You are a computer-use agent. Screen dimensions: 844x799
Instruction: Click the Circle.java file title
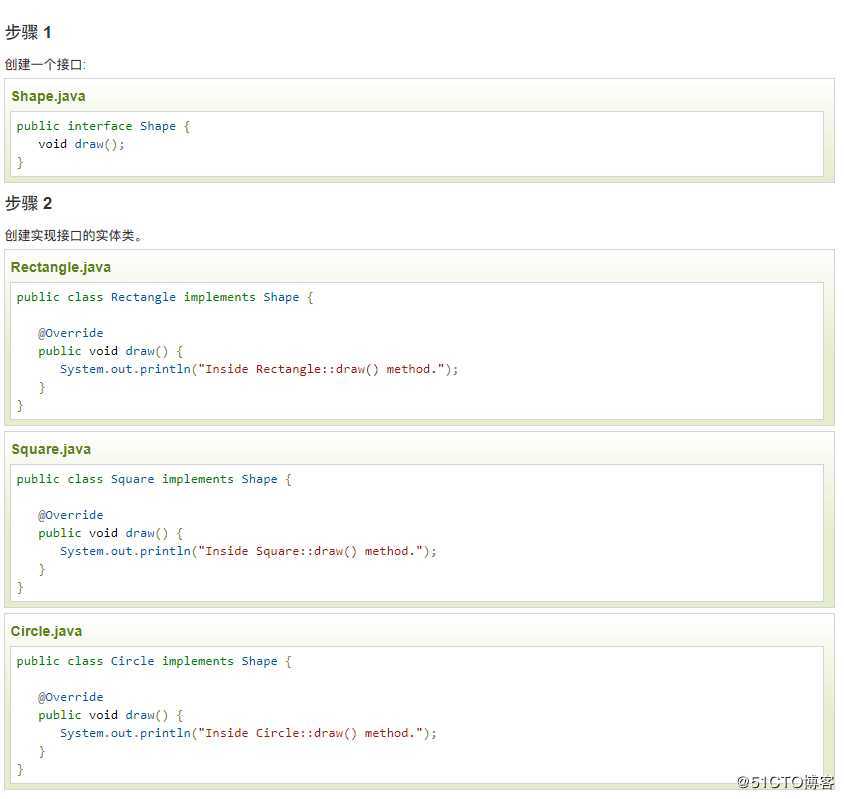[x=47, y=632]
